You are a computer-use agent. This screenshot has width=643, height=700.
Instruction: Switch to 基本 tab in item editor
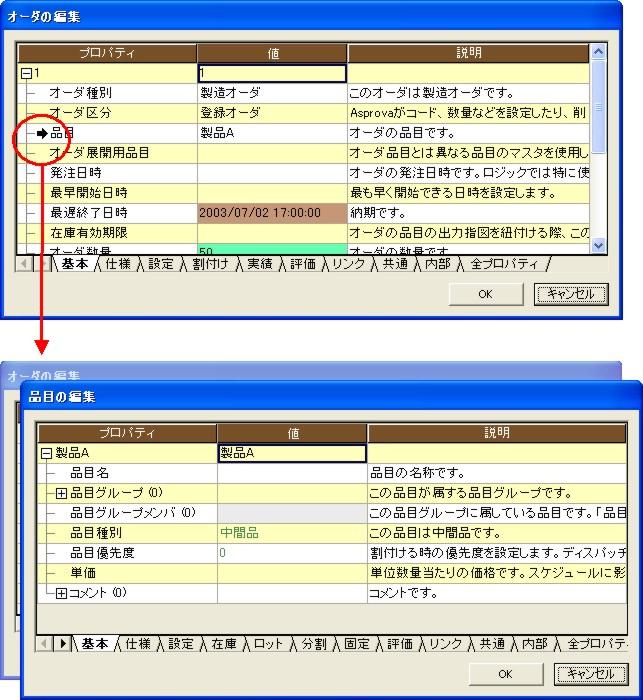[95, 644]
